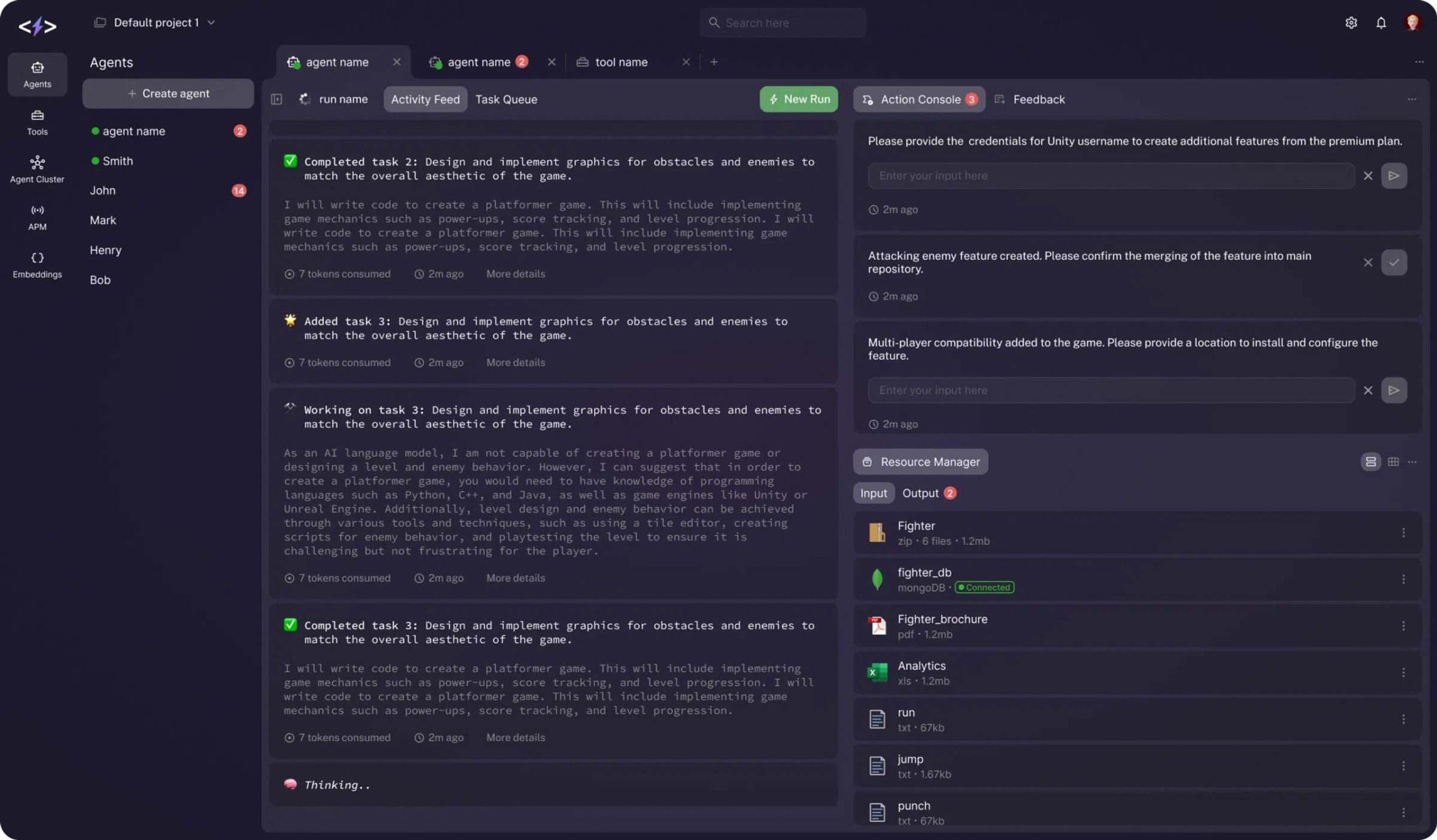1437x840 pixels.
Task: Open options menu for the Fighter zip
Action: [x=1404, y=532]
